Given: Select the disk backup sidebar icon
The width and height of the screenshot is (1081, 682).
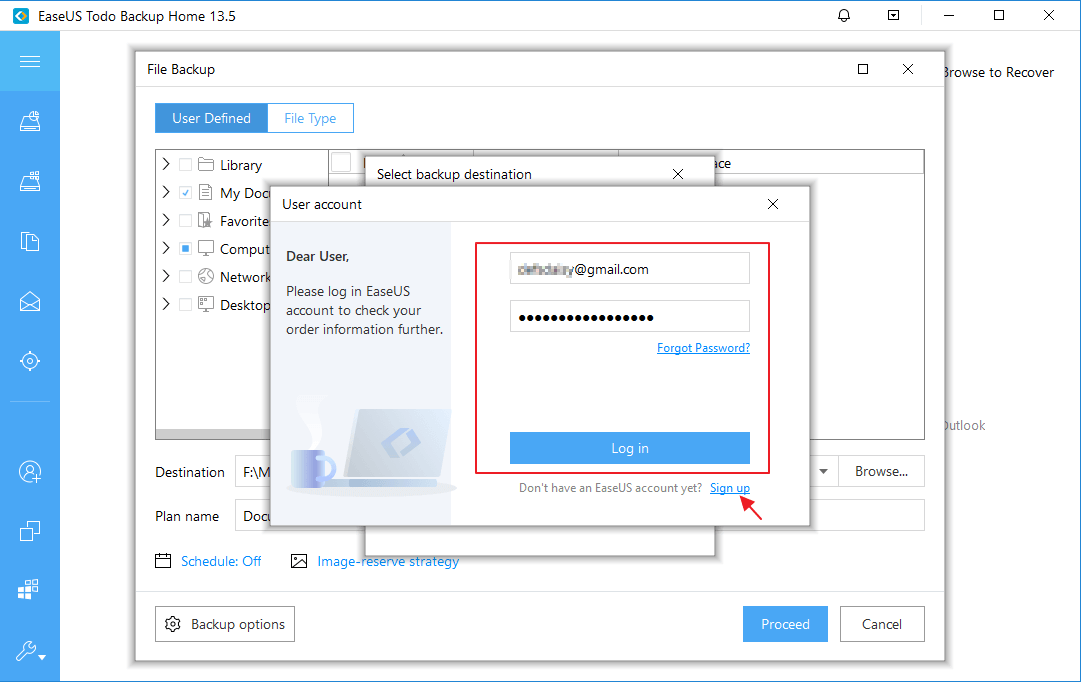Looking at the screenshot, I should point(30,122).
